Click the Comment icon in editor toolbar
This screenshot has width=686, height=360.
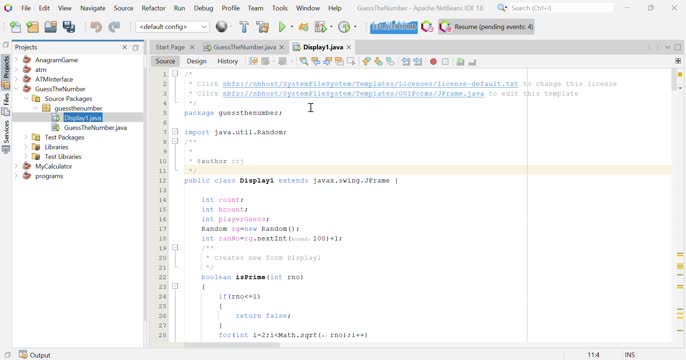460,62
